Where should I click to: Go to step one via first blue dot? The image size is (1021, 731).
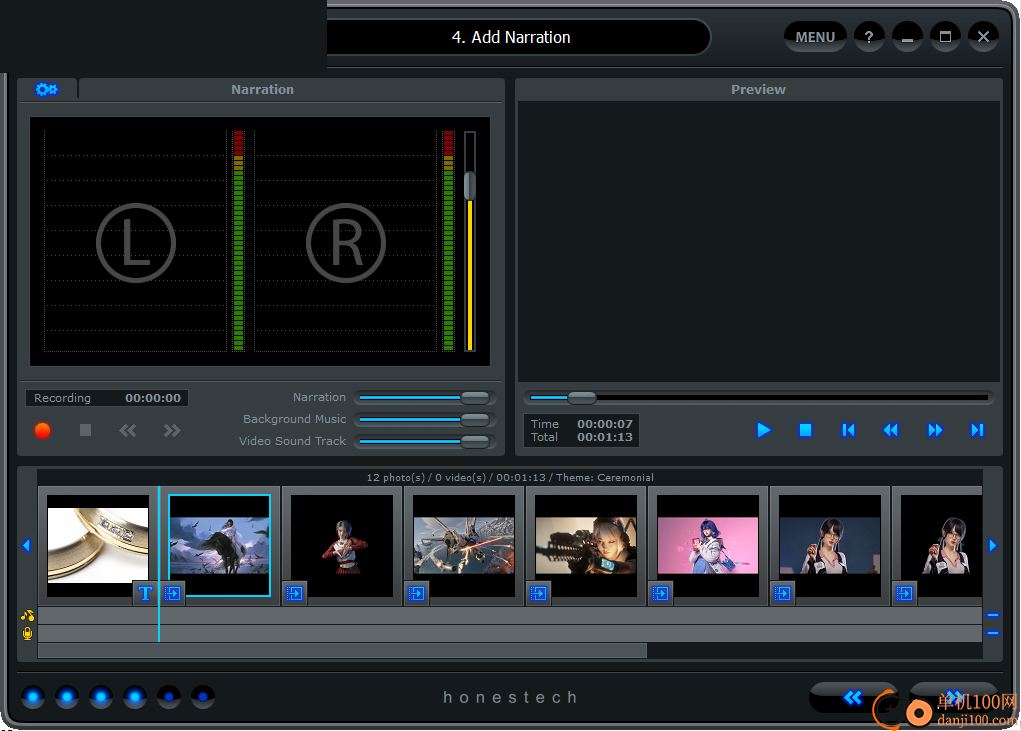click(x=33, y=697)
